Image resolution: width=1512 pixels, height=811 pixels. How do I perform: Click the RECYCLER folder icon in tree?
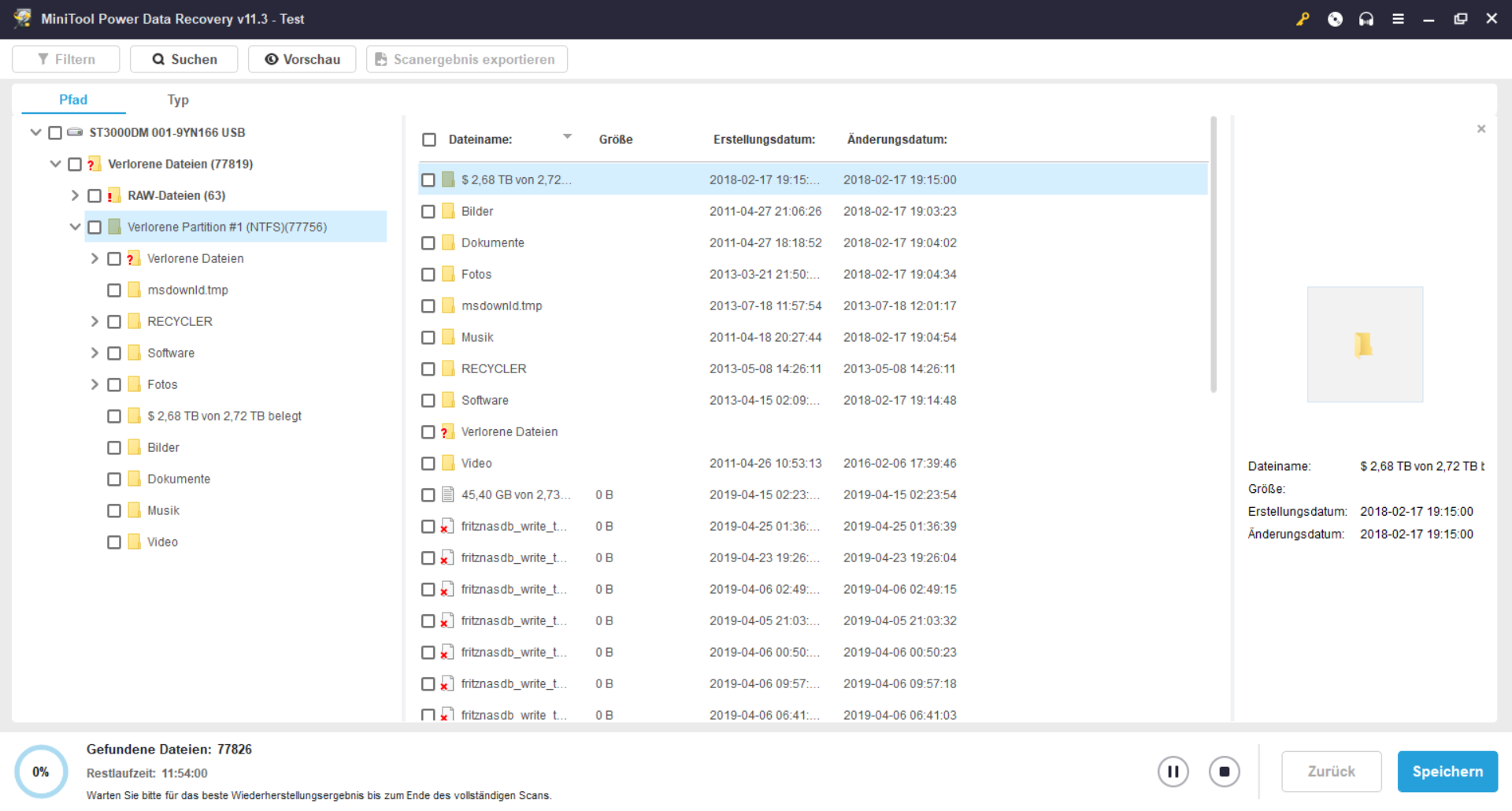point(134,321)
